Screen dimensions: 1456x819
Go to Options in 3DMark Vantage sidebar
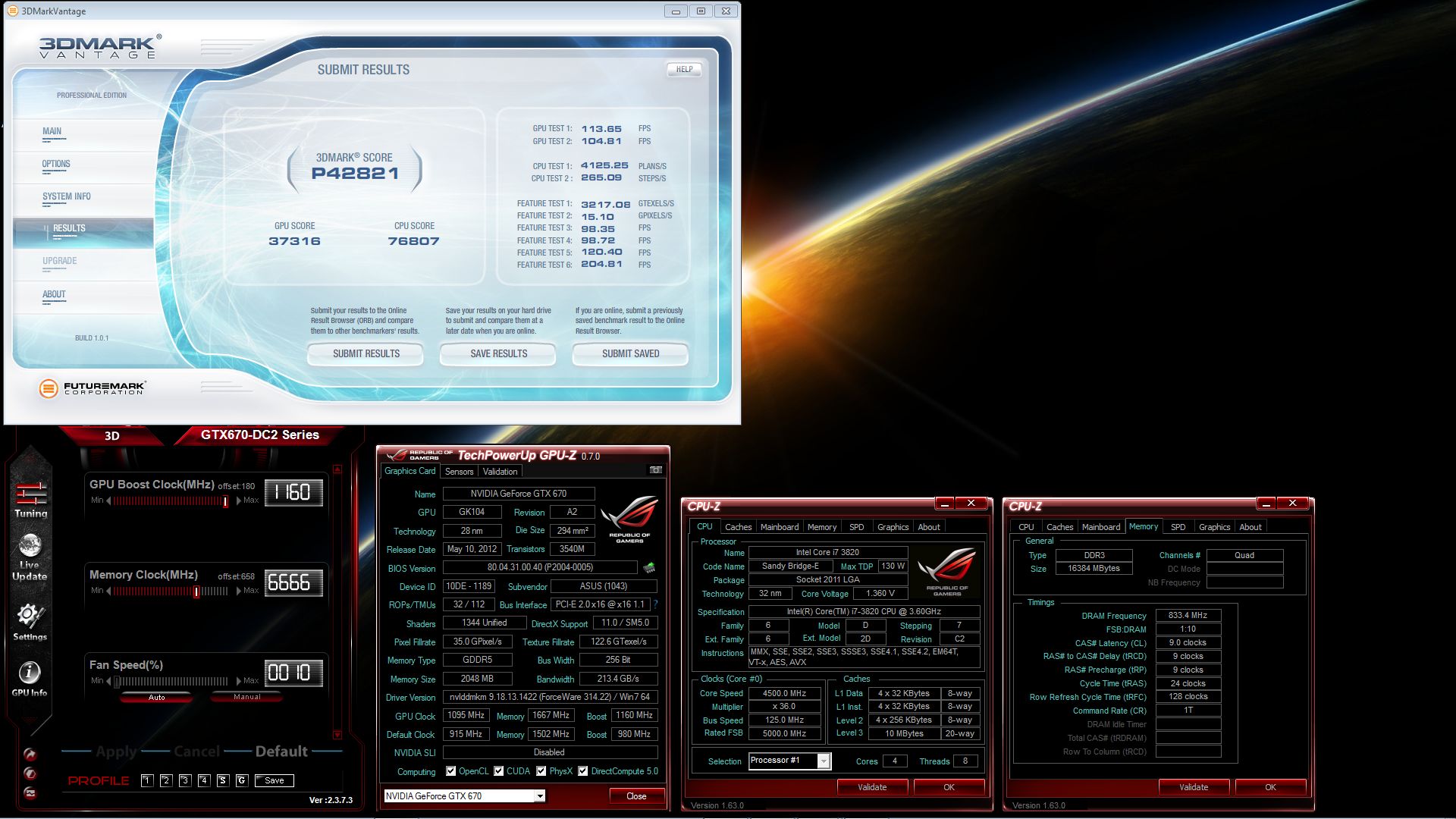tap(56, 164)
